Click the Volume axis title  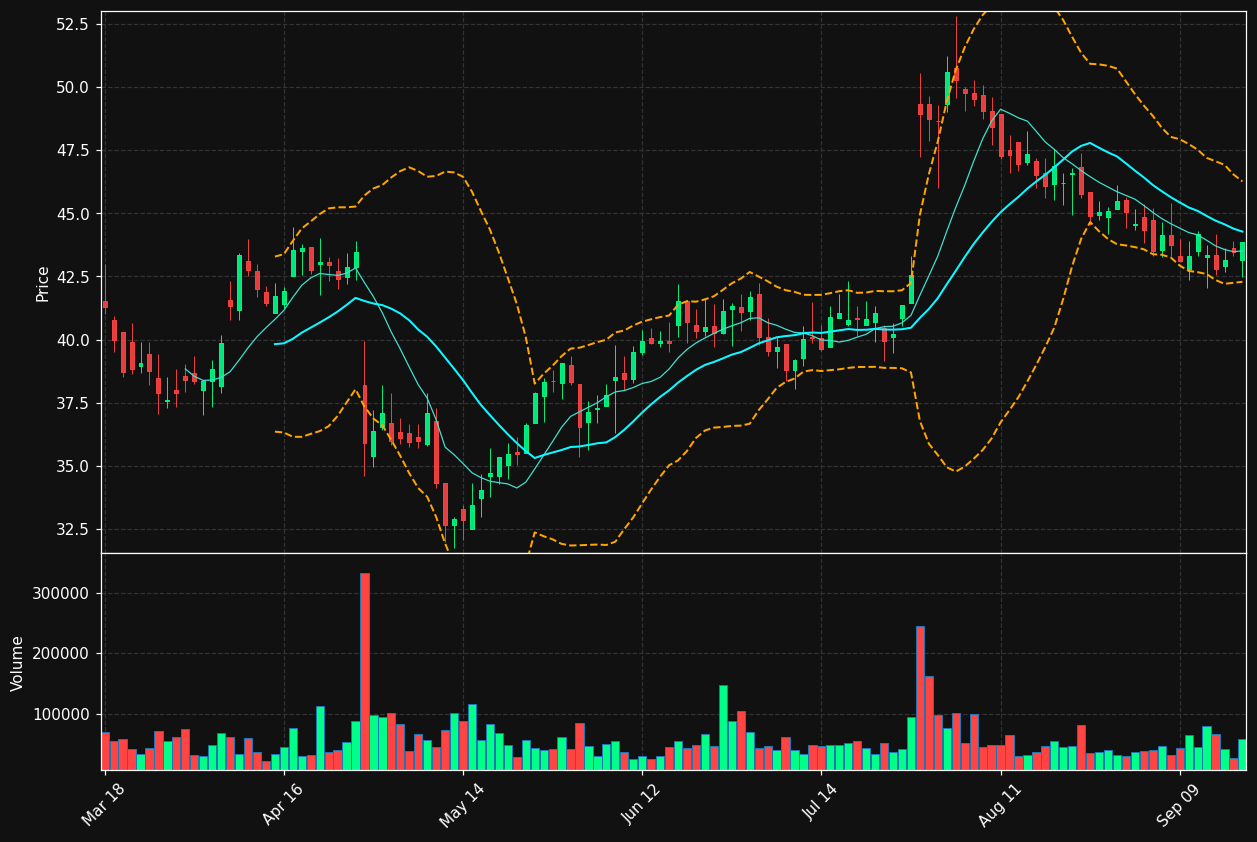(18, 663)
